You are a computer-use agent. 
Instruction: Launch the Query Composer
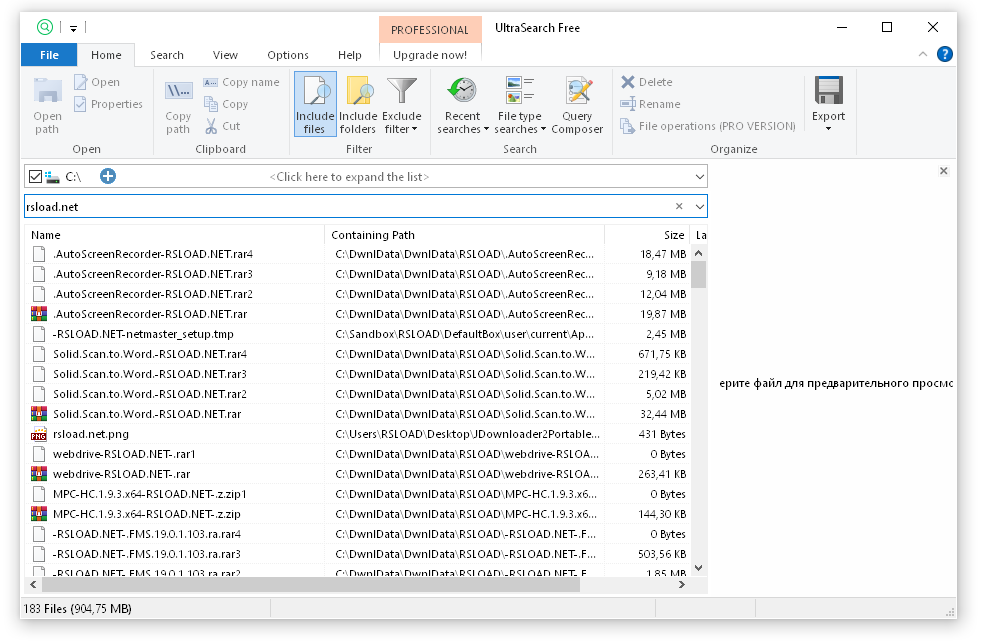(x=577, y=104)
